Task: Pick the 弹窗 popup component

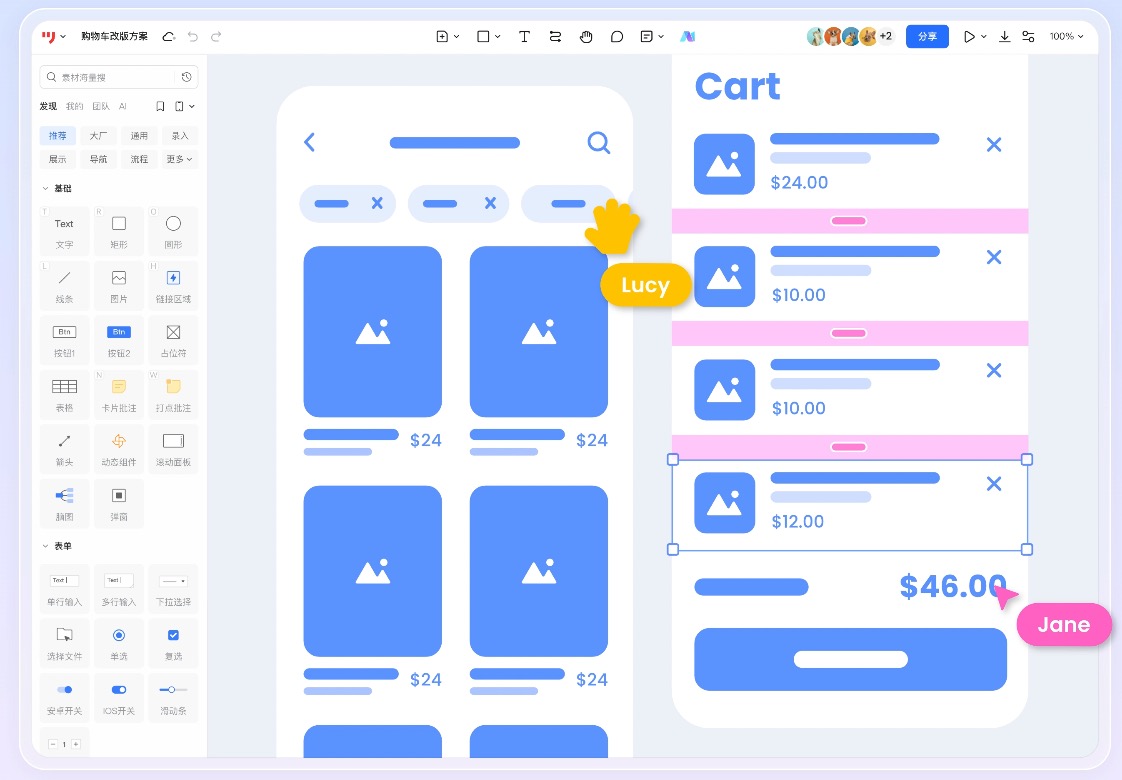Action: [x=119, y=504]
